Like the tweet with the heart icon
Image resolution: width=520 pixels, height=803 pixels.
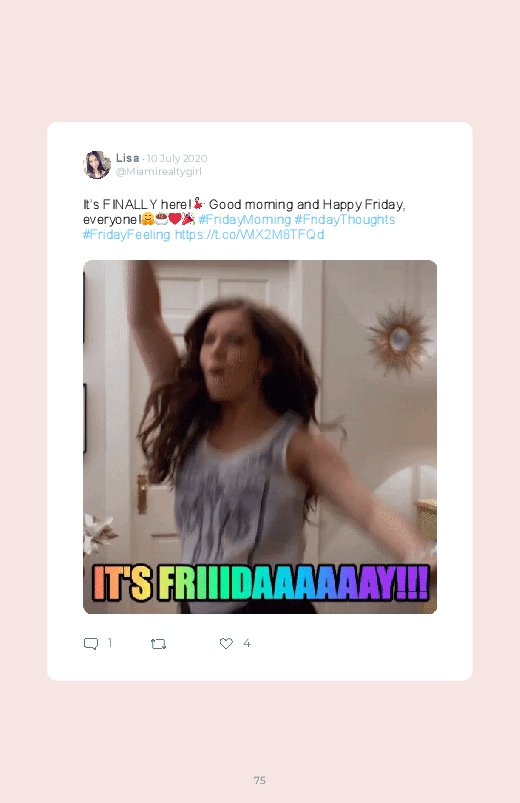pos(226,643)
